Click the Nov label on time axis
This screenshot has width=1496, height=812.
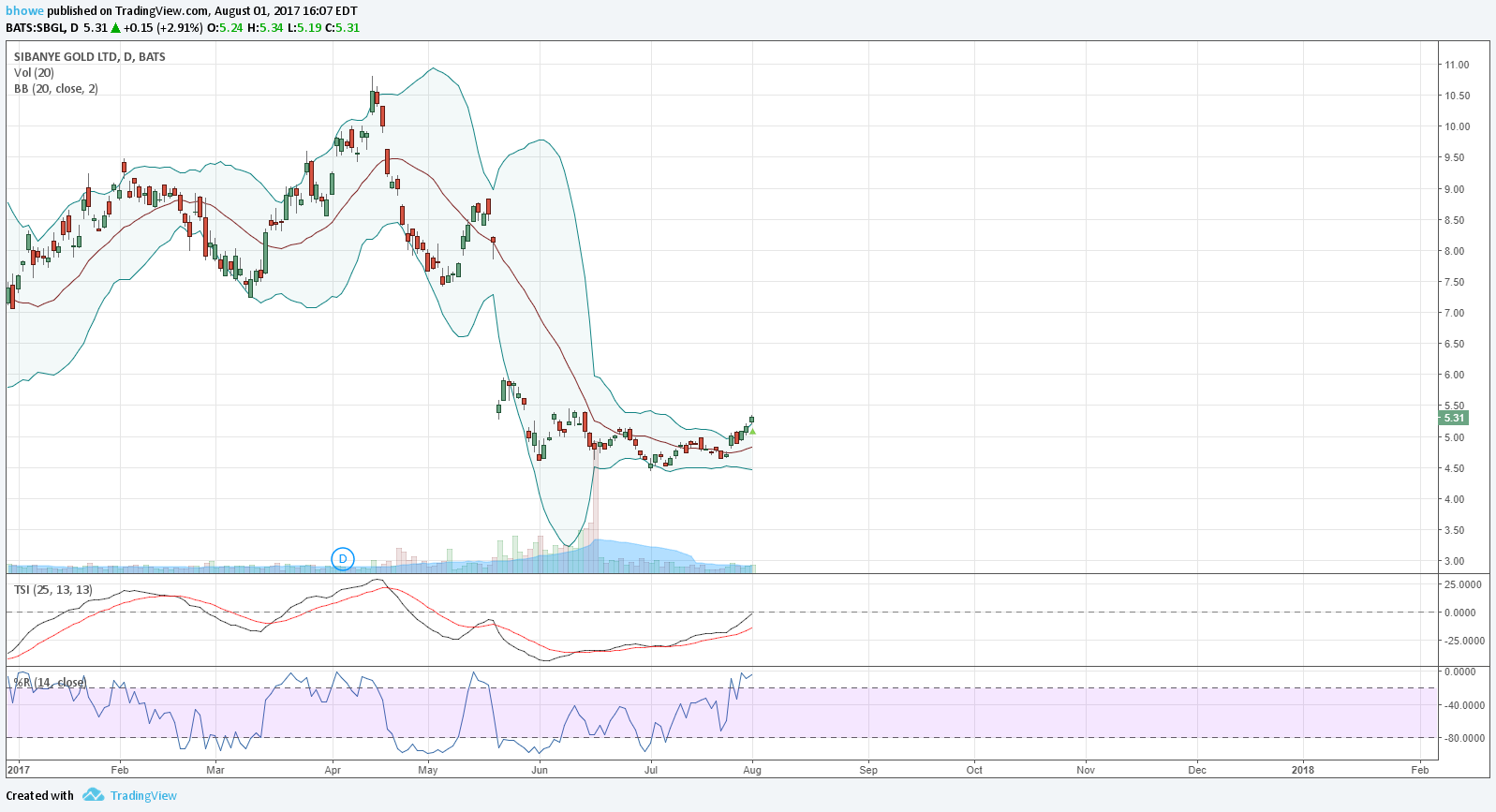(1086, 770)
